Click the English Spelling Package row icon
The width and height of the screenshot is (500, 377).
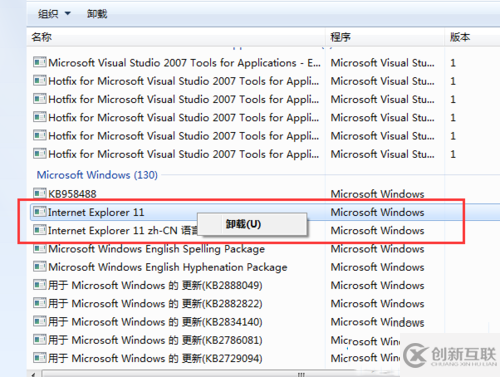tap(40, 248)
